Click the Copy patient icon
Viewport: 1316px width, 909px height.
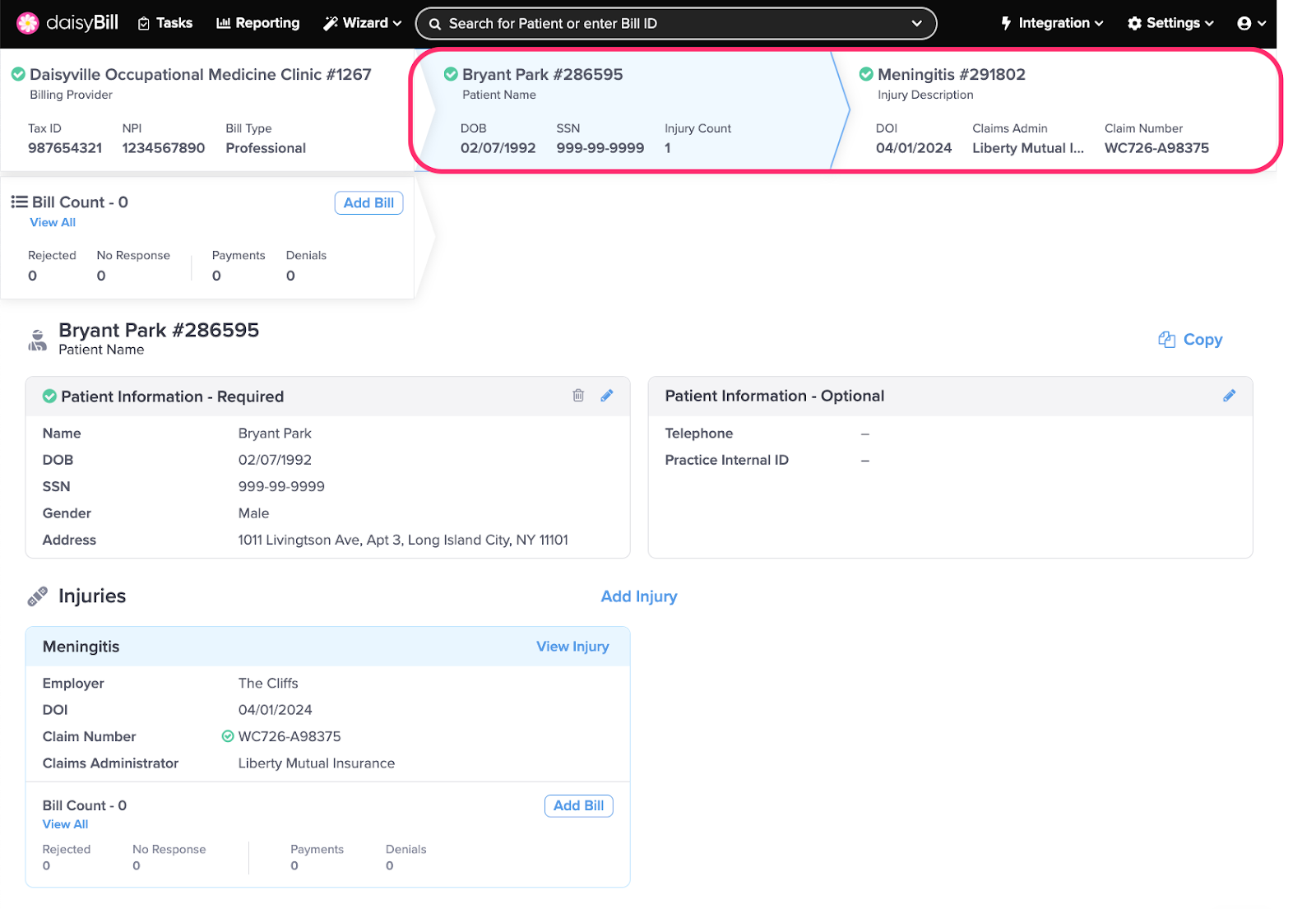1166,340
